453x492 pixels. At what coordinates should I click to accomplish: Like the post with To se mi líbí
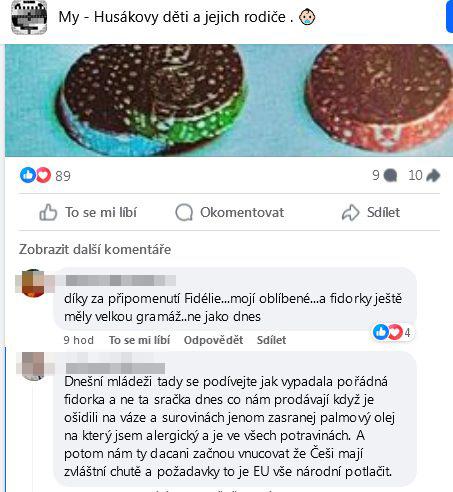tap(88, 212)
